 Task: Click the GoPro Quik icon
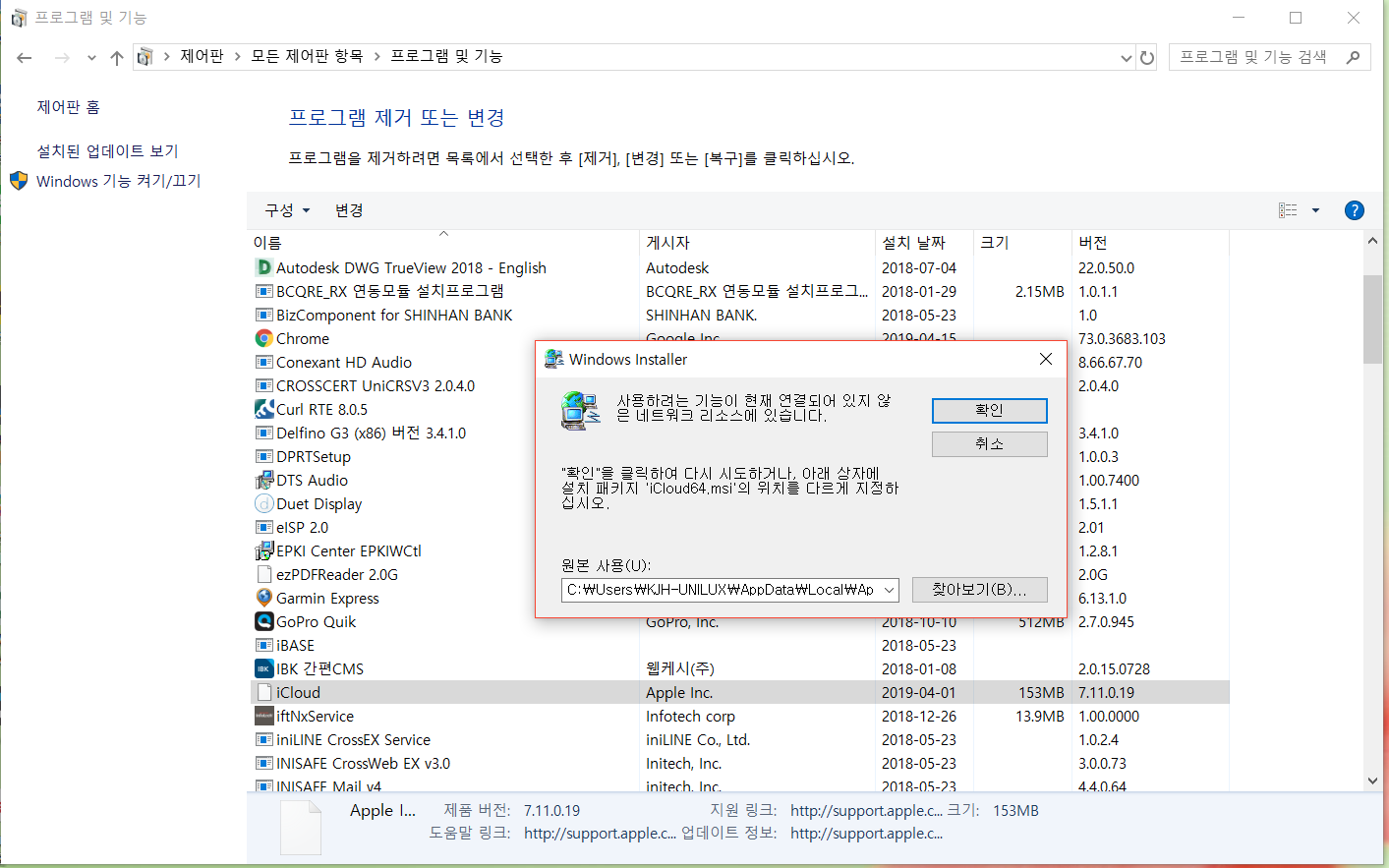(263, 621)
